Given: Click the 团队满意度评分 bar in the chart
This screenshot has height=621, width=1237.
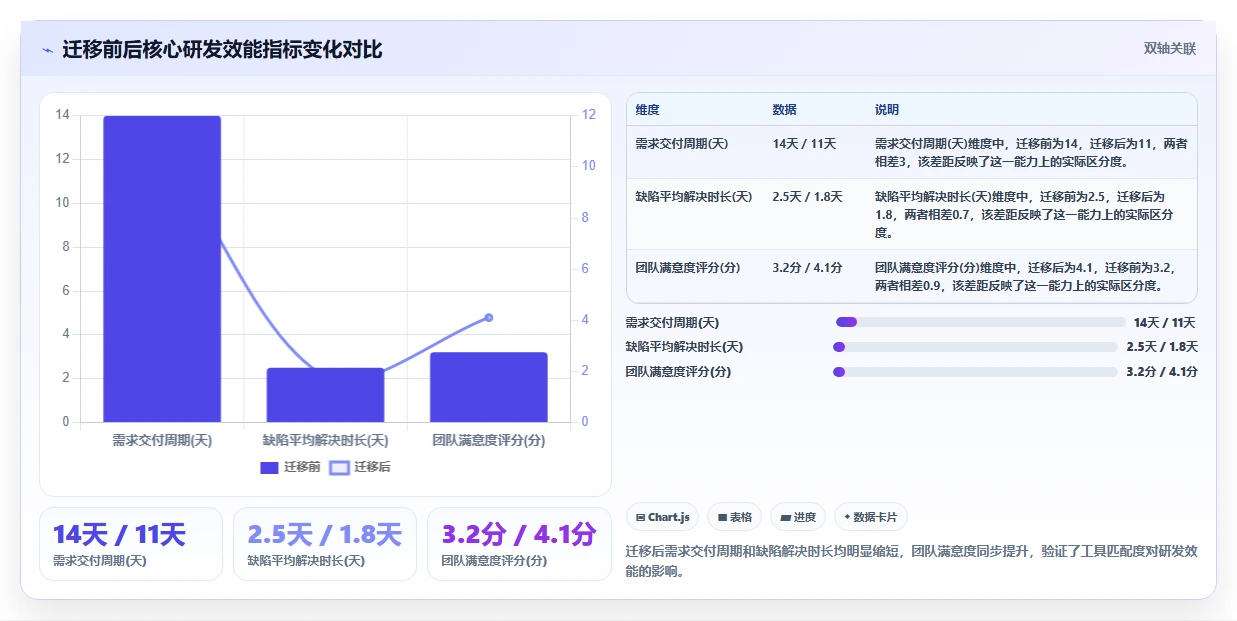Looking at the screenshot, I should 489,387.
